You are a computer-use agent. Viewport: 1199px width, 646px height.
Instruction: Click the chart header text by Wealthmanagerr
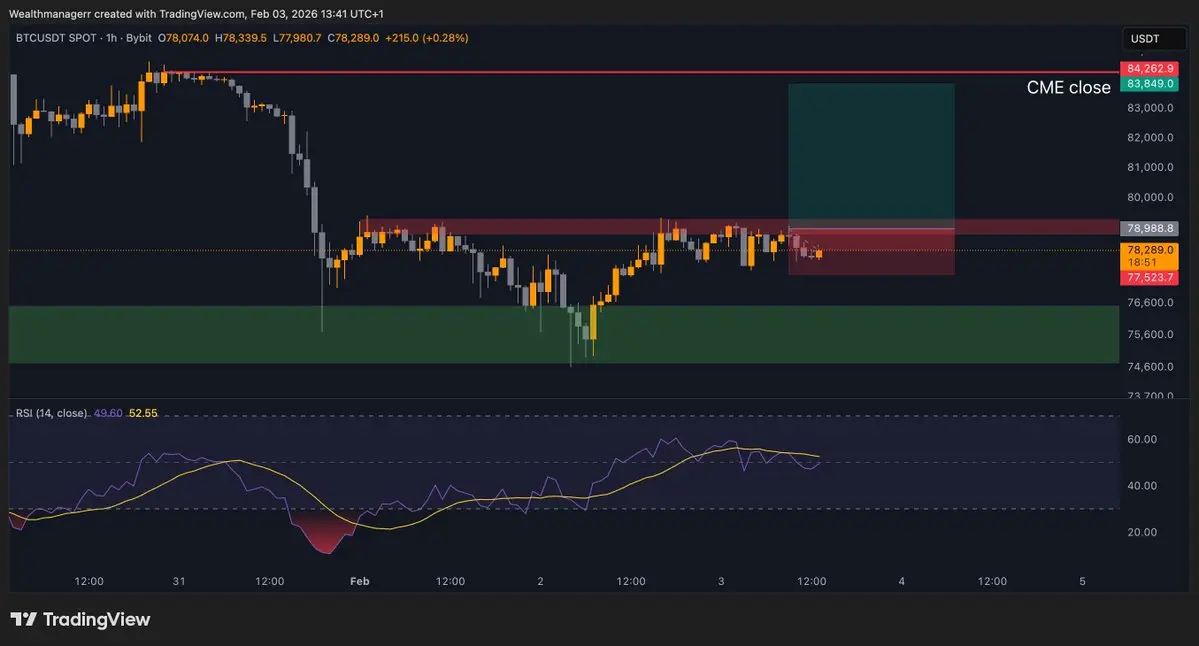(x=197, y=14)
